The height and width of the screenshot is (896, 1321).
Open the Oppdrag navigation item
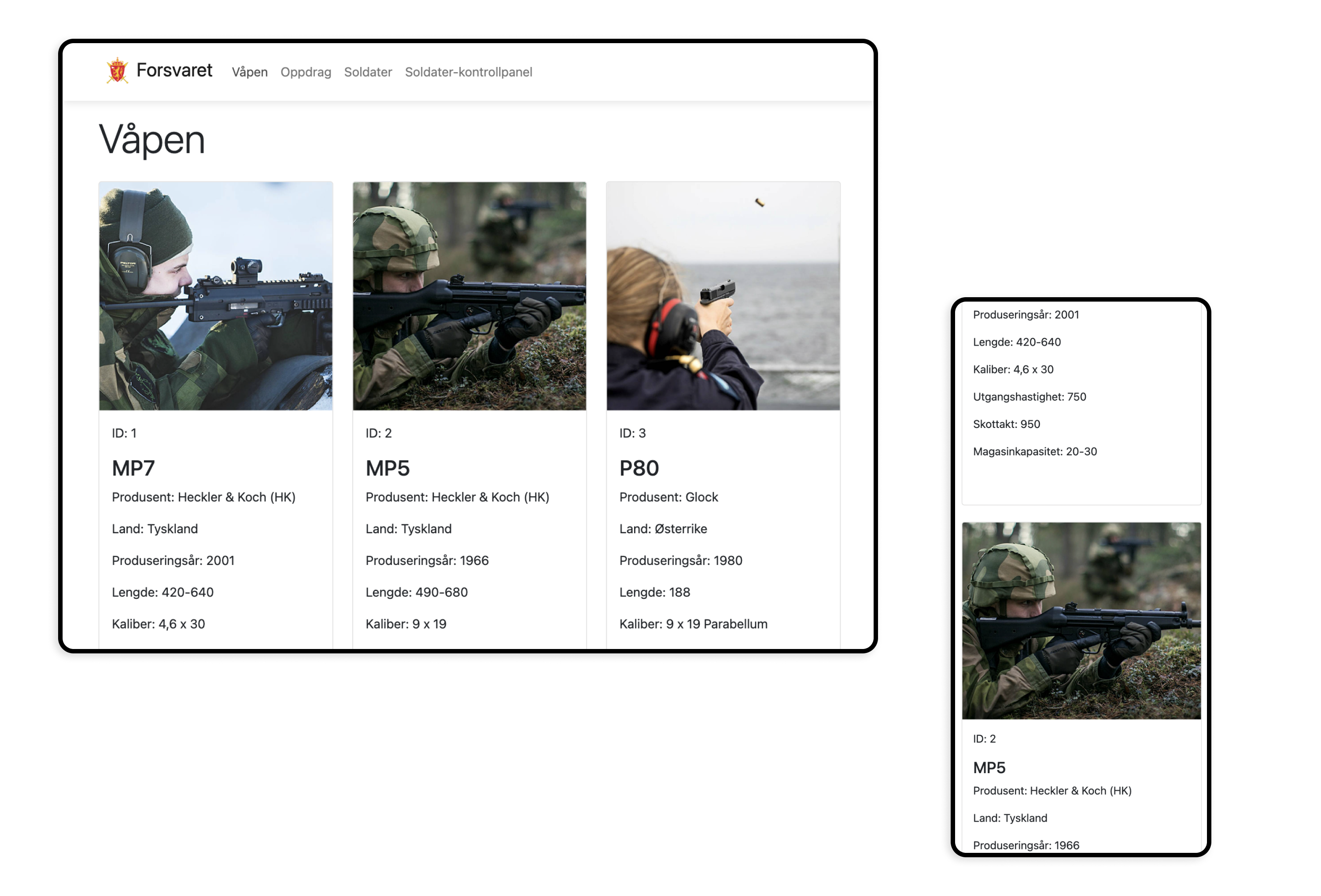(306, 72)
